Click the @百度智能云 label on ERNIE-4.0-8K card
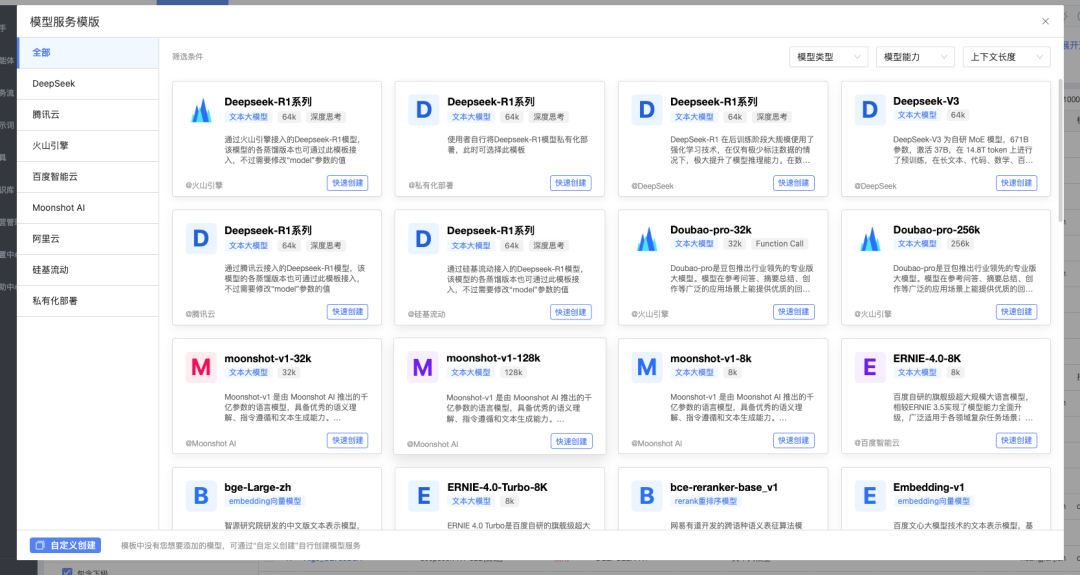Viewport: 1080px width, 575px height. pyautogui.click(x=877, y=443)
